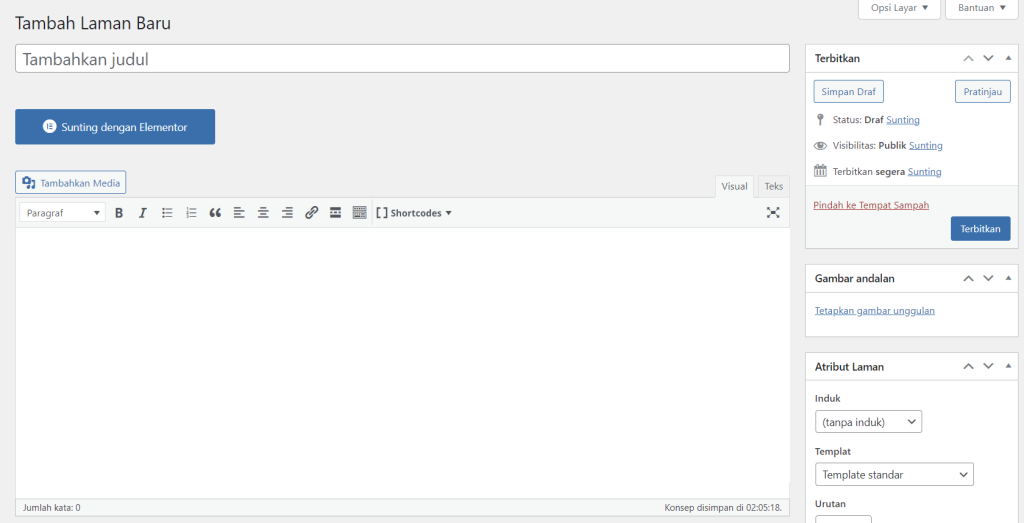This screenshot has height=523, width=1024.
Task: Open the Opsi Layar menu
Action: point(899,8)
